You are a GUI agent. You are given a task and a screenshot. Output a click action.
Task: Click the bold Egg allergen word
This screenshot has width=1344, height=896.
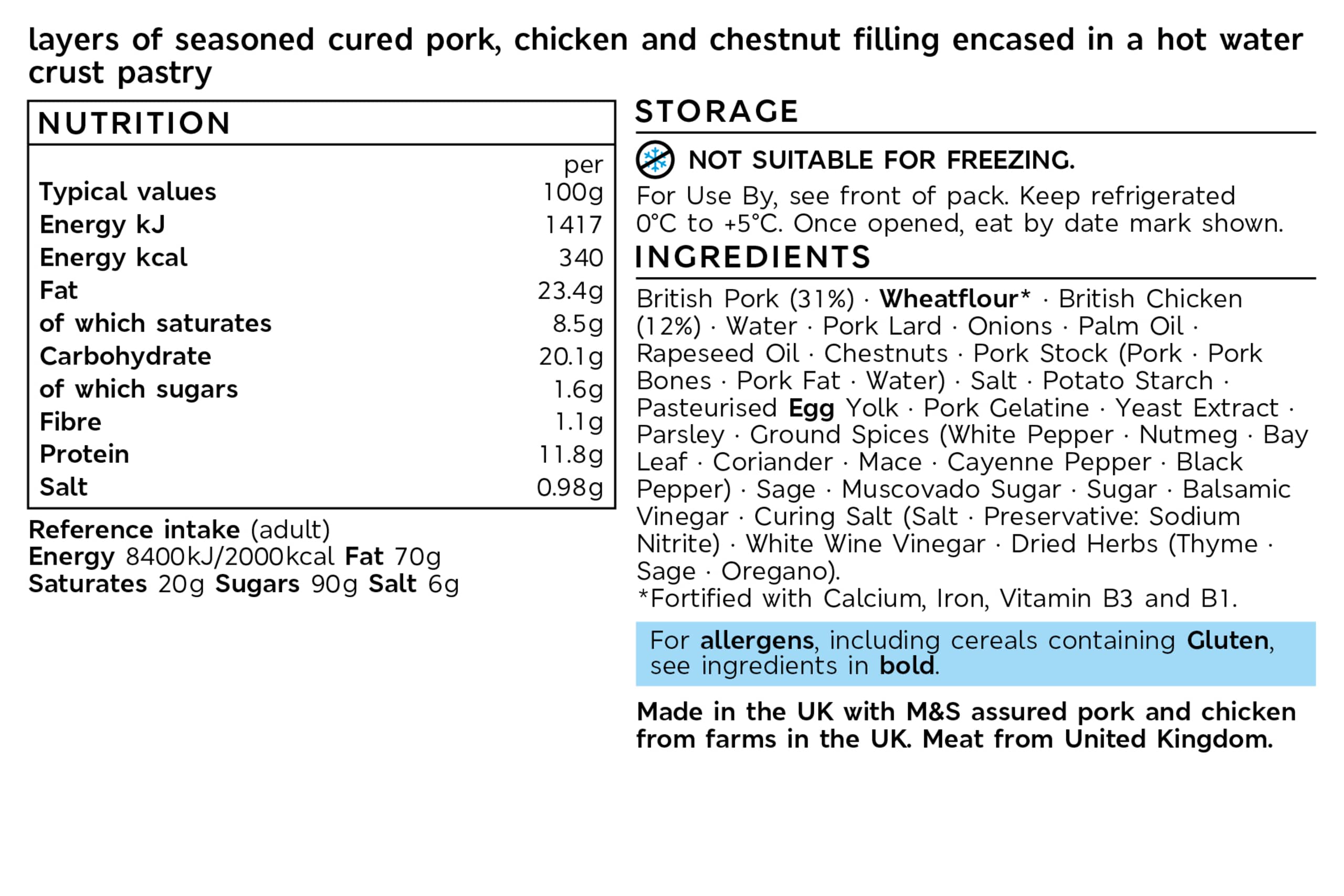811,408
